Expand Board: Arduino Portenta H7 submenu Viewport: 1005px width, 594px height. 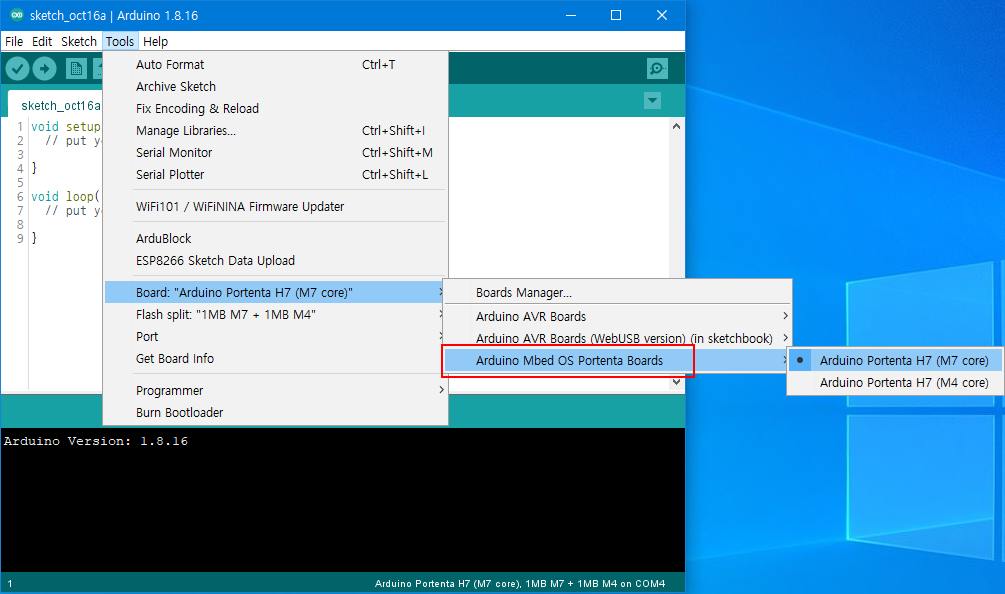(276, 293)
